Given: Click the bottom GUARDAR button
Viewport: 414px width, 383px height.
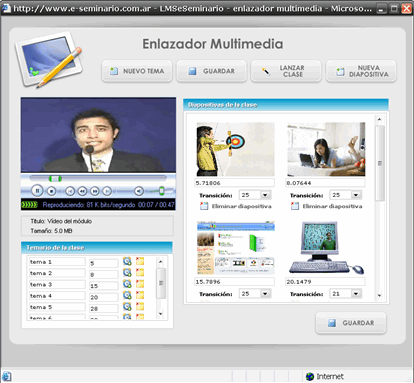Looking at the screenshot, I should 351,323.
